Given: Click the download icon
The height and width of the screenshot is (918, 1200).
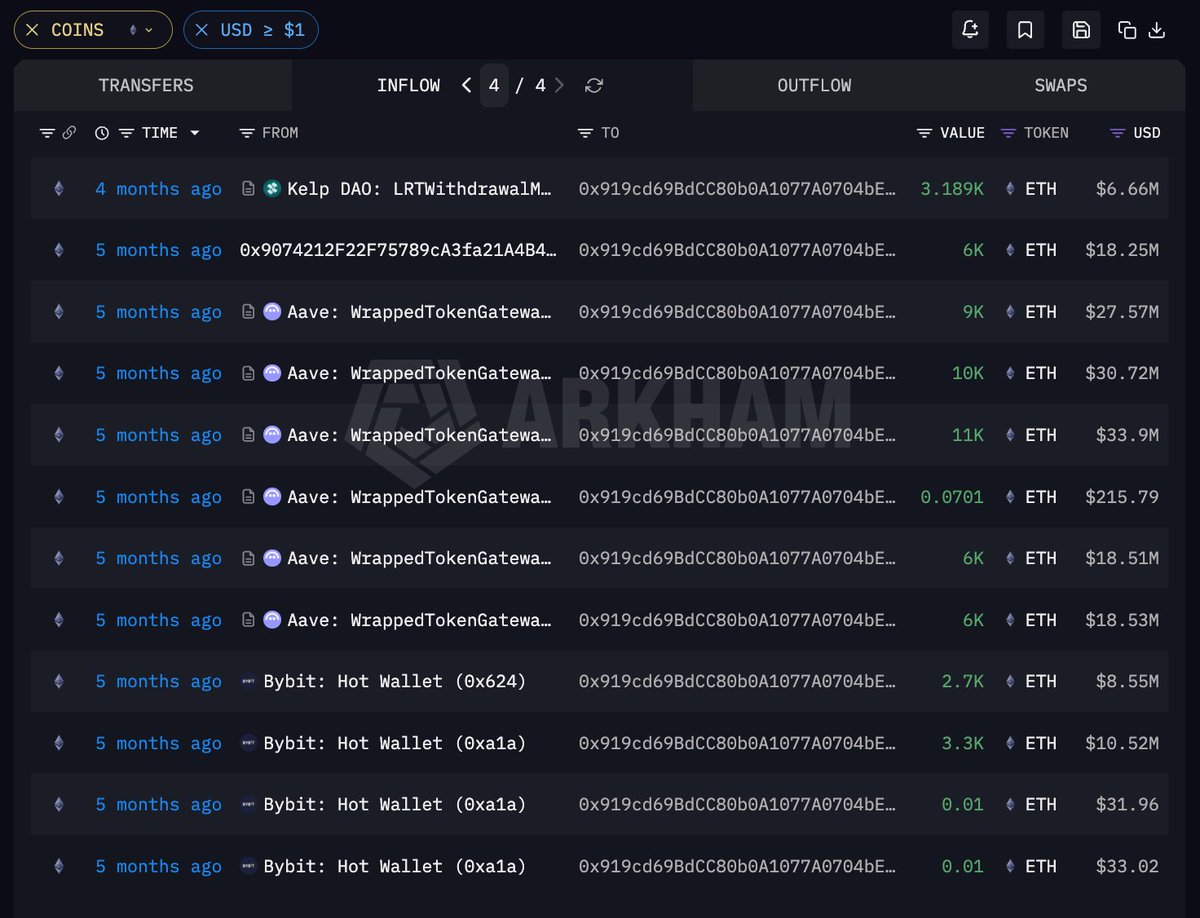Looking at the screenshot, I should coord(1157,30).
